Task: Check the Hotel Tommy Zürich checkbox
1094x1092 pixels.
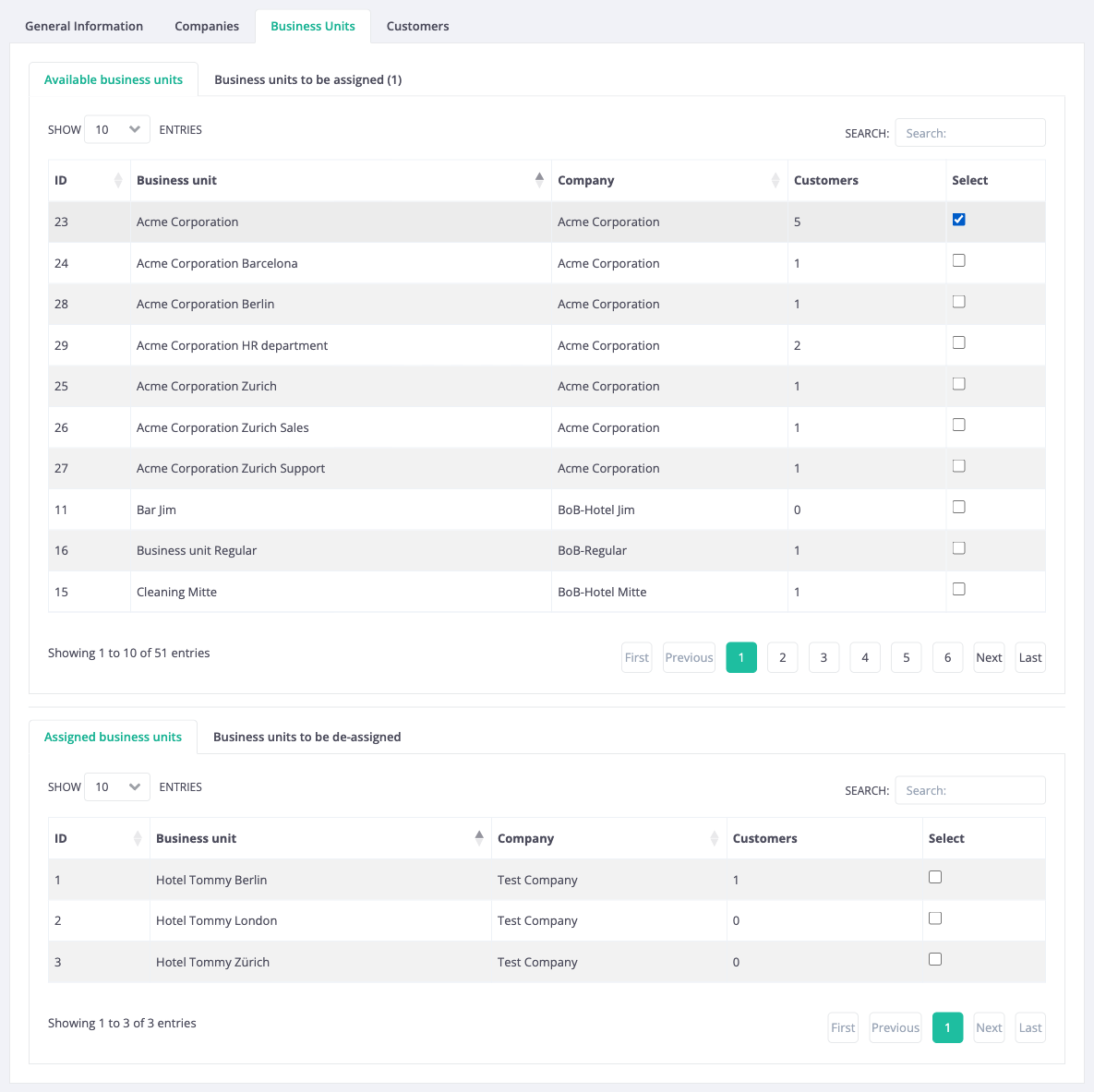Action: [935, 960]
